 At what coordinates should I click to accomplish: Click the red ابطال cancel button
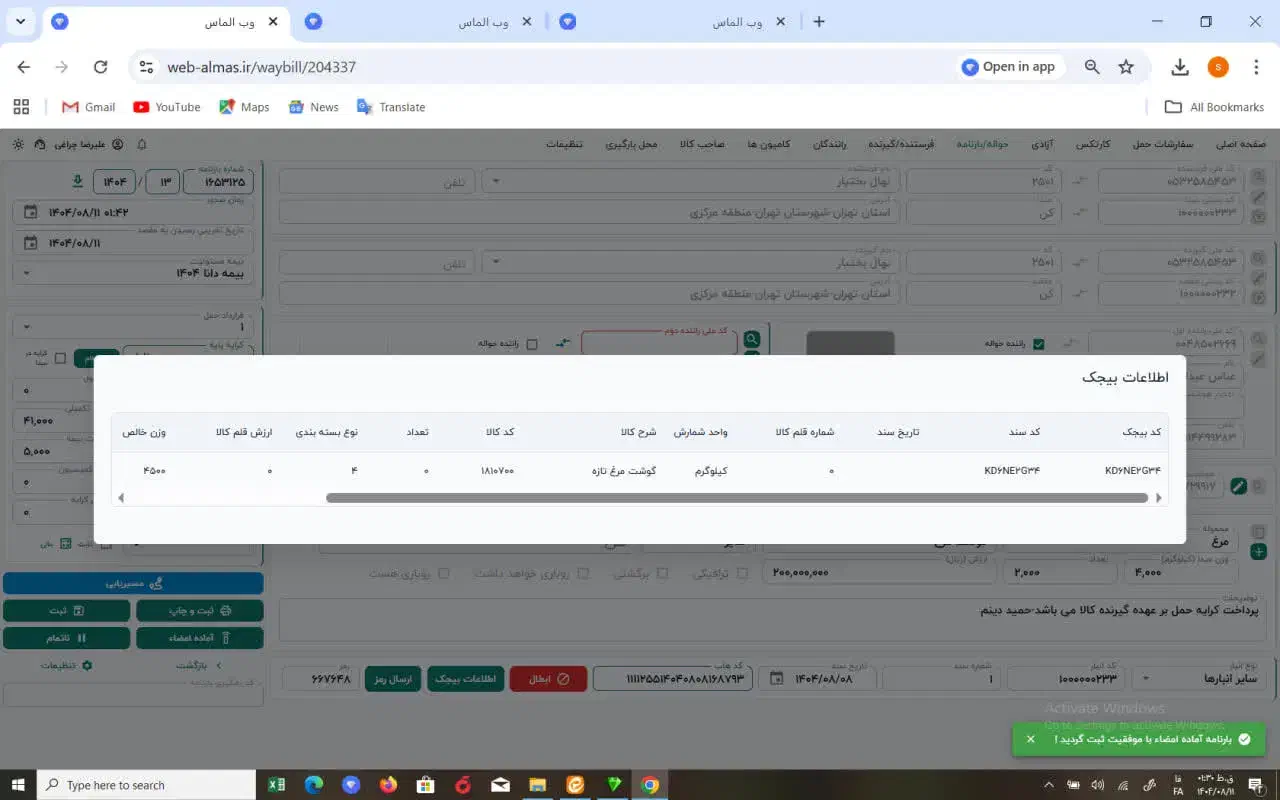click(x=548, y=679)
